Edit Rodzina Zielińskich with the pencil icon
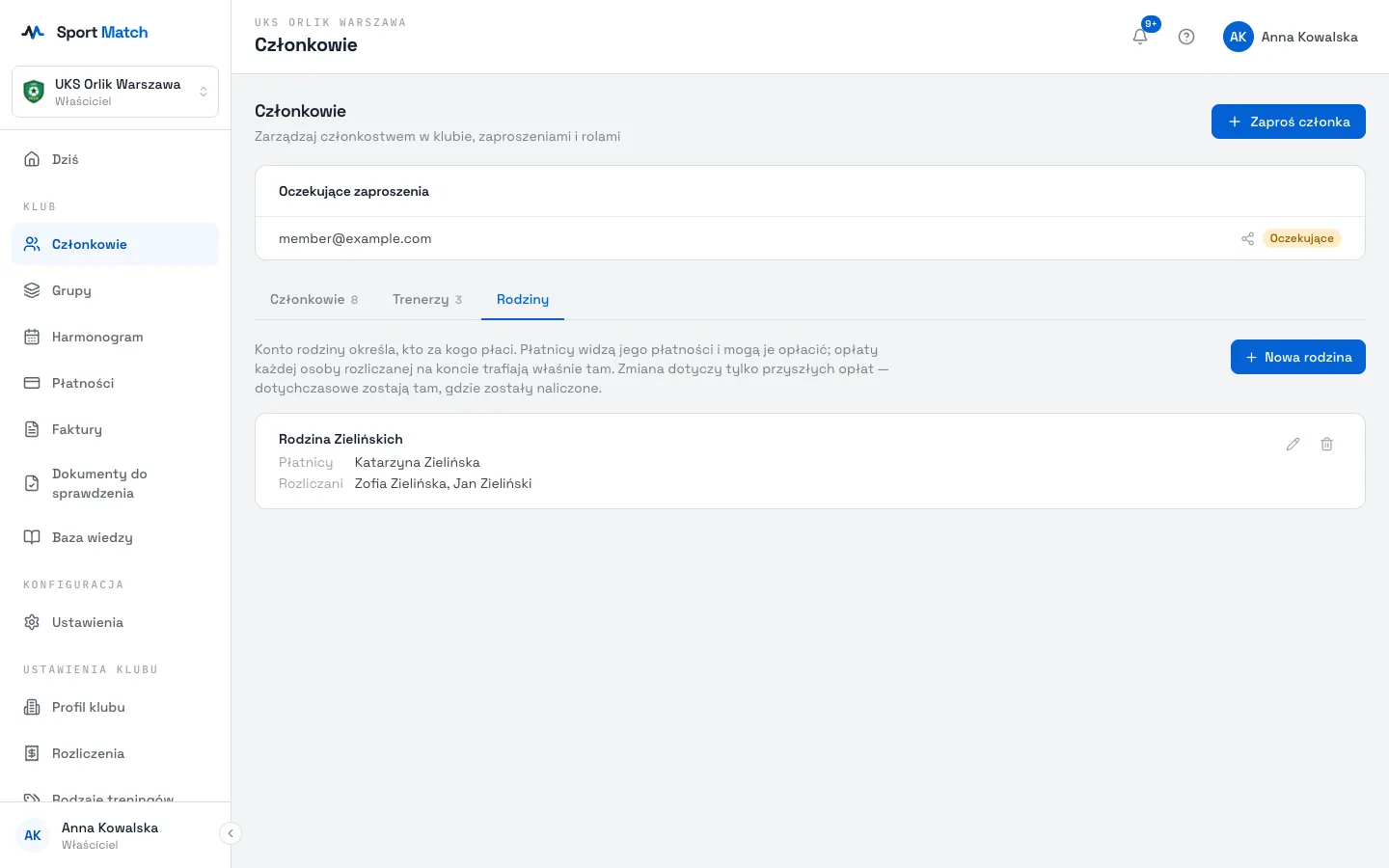The height and width of the screenshot is (868, 1389). click(x=1293, y=445)
